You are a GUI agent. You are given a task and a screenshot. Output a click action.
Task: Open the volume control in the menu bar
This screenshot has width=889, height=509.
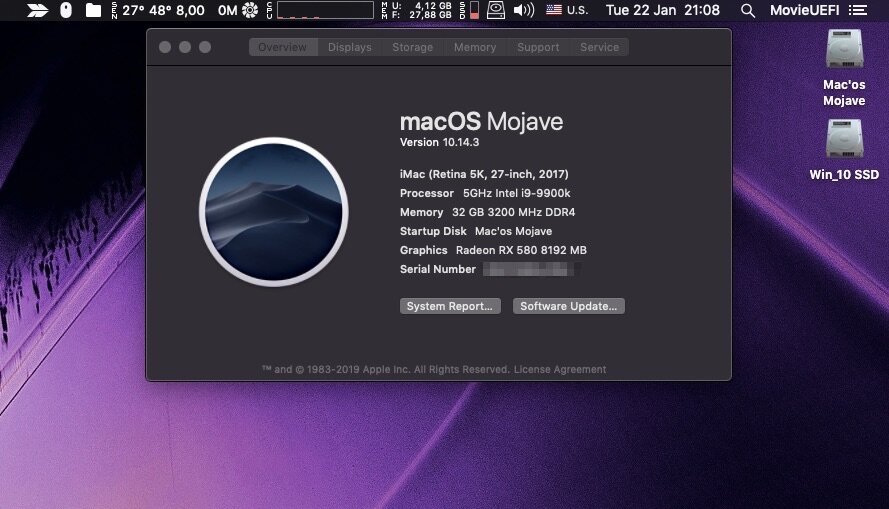[x=523, y=10]
